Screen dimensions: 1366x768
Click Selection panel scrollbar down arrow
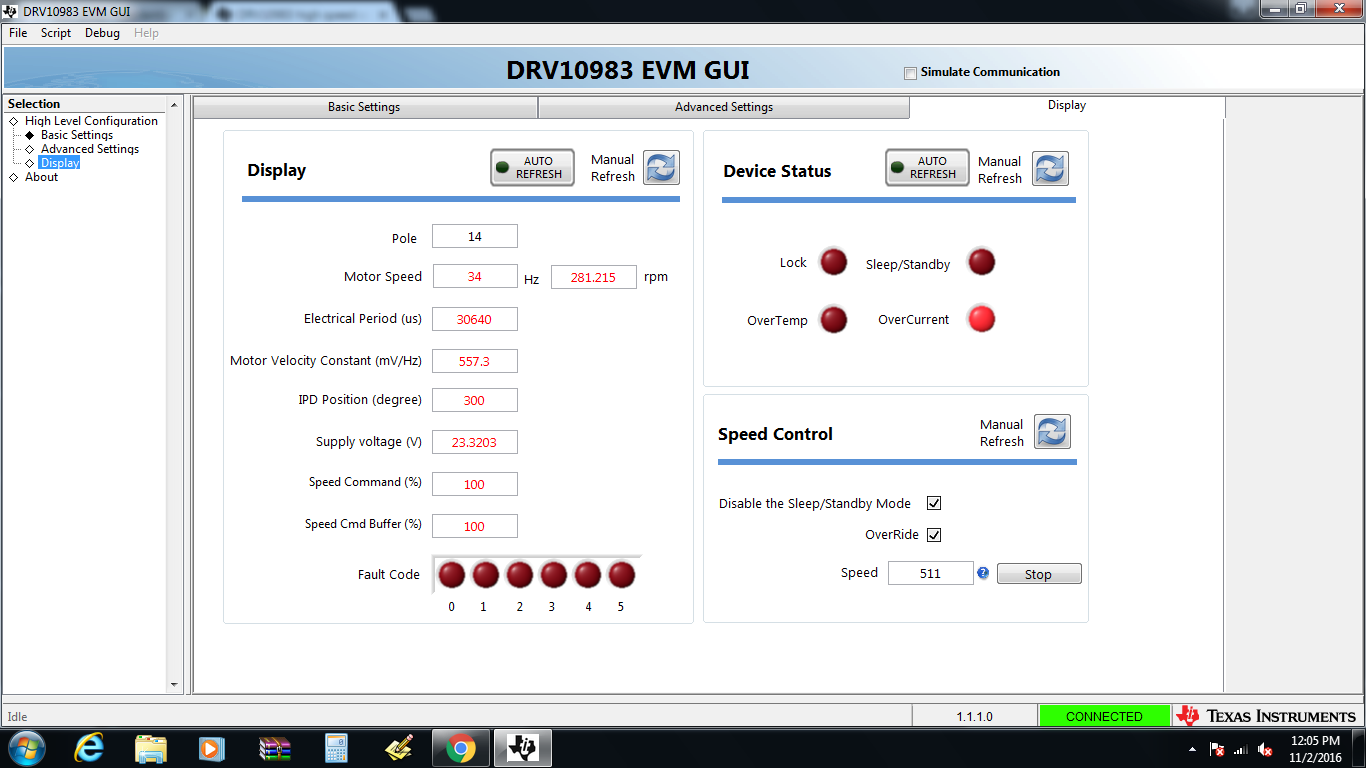tap(174, 685)
